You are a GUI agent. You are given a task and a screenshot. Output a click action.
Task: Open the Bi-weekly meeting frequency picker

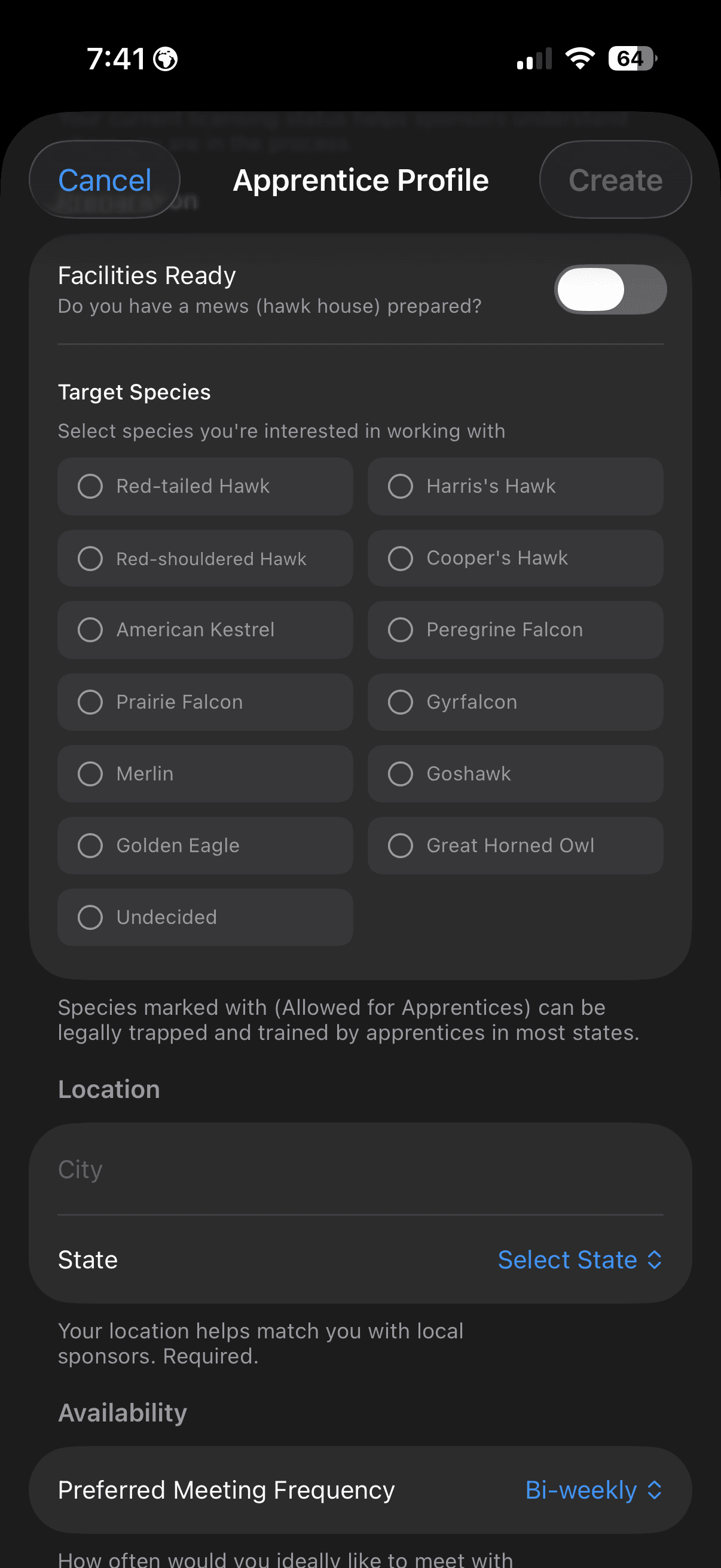click(592, 1490)
